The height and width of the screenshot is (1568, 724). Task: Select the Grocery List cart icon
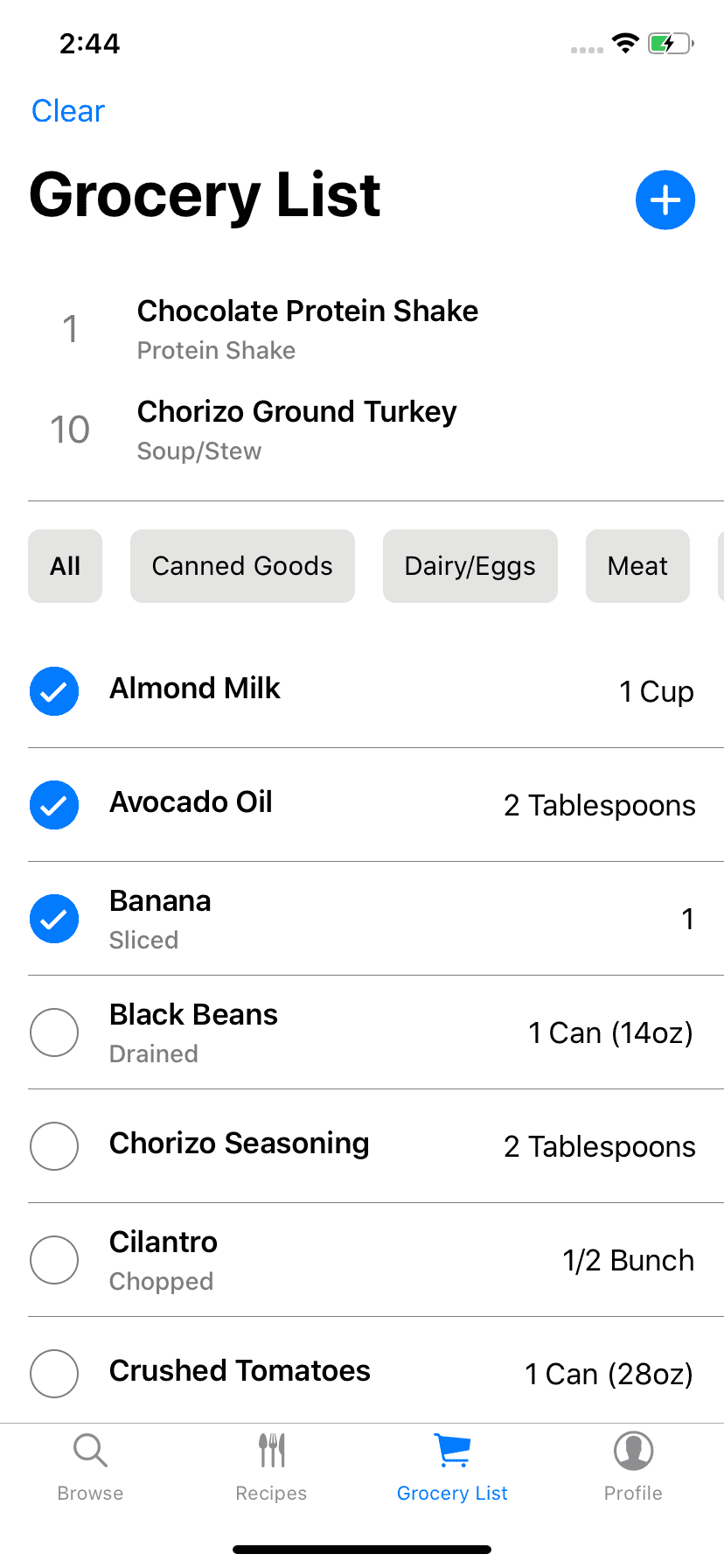click(453, 1450)
